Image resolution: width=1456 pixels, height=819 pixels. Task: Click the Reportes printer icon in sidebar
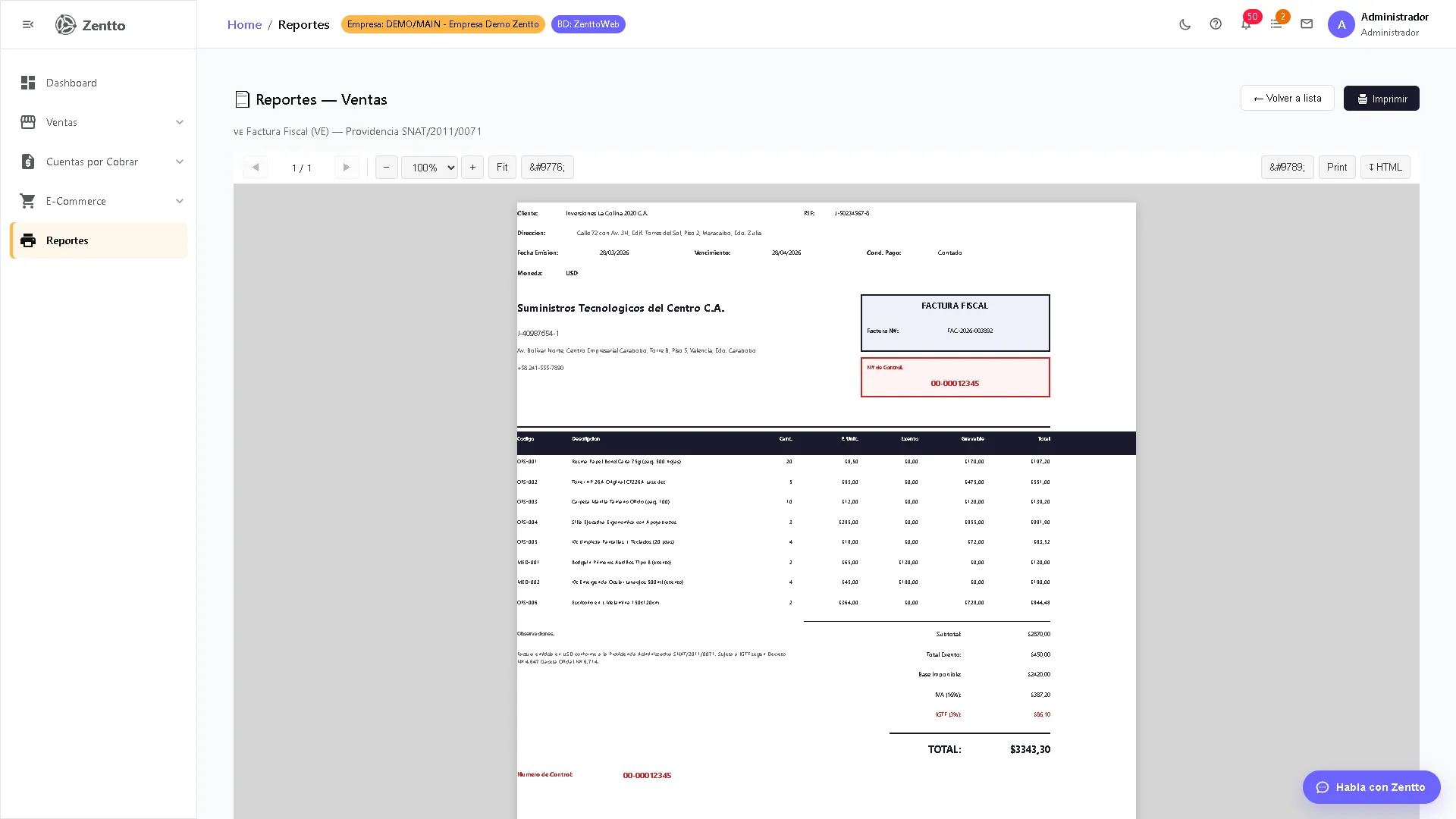pos(28,240)
